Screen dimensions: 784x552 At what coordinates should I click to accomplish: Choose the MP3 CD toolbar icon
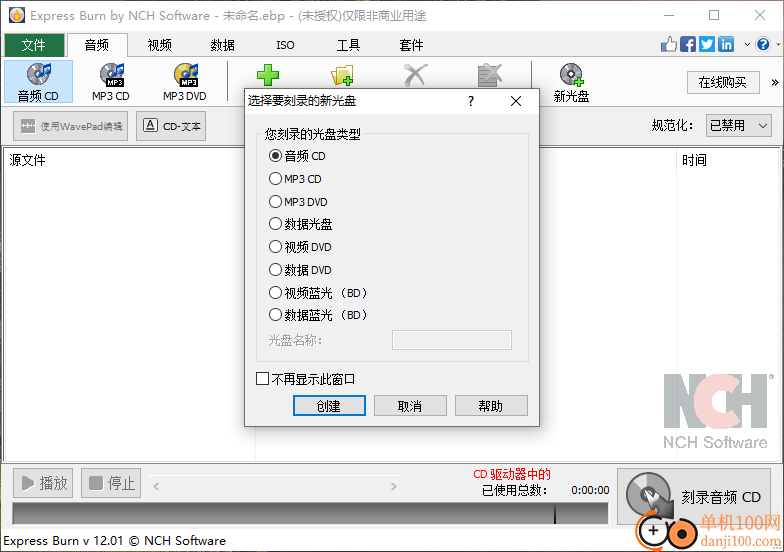pos(111,82)
